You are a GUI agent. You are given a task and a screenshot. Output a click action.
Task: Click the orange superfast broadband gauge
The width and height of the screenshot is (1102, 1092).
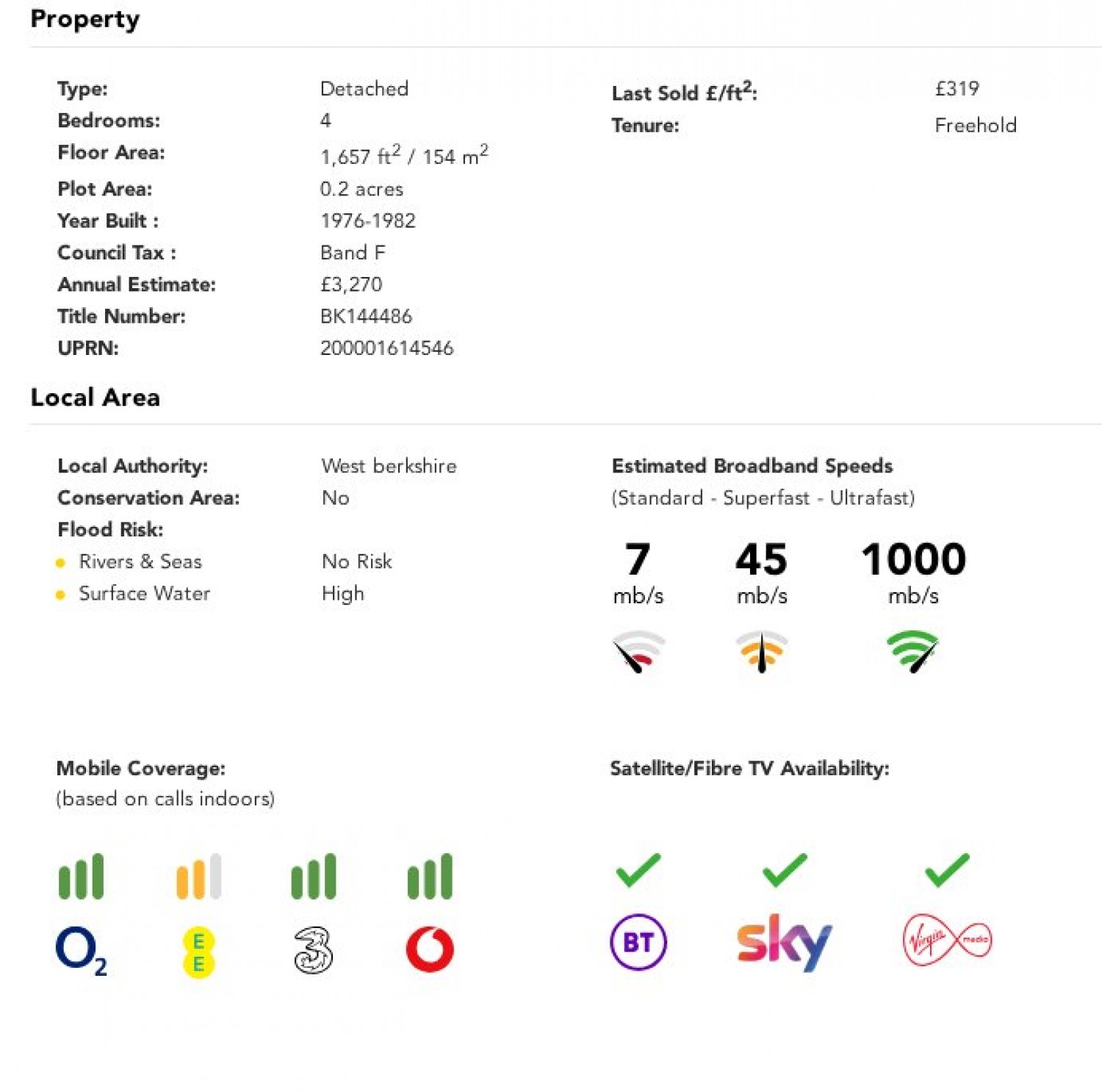pyautogui.click(x=762, y=651)
